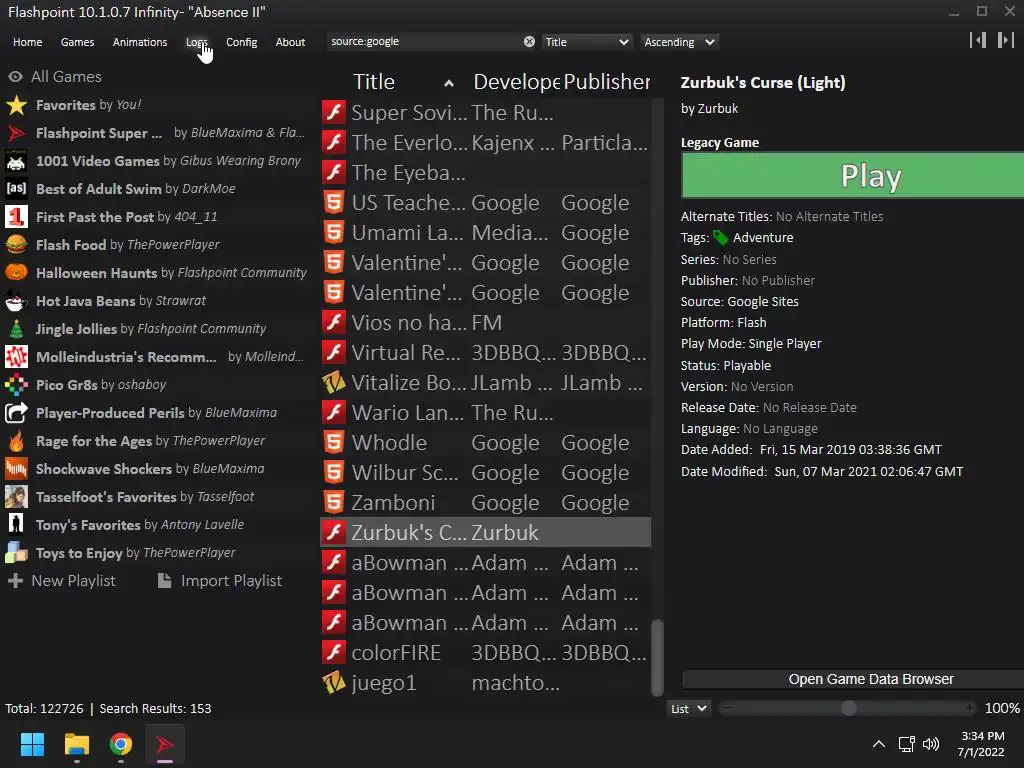The image size is (1024, 768).
Task: Open Tony's Favorites playlist icon
Action: (x=16, y=525)
